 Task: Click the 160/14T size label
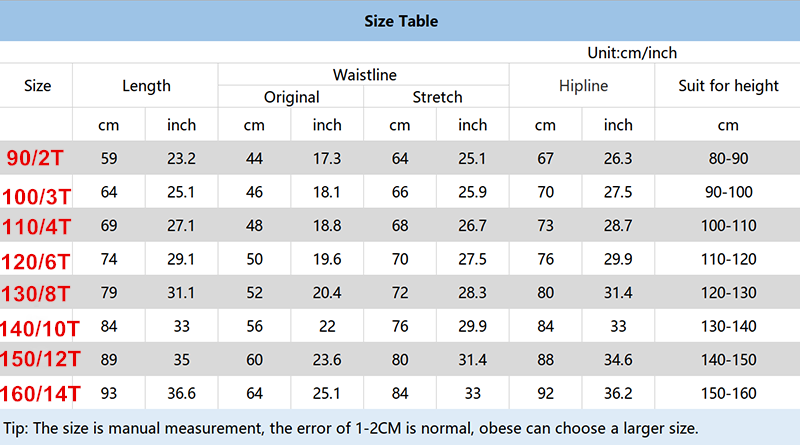(37, 392)
